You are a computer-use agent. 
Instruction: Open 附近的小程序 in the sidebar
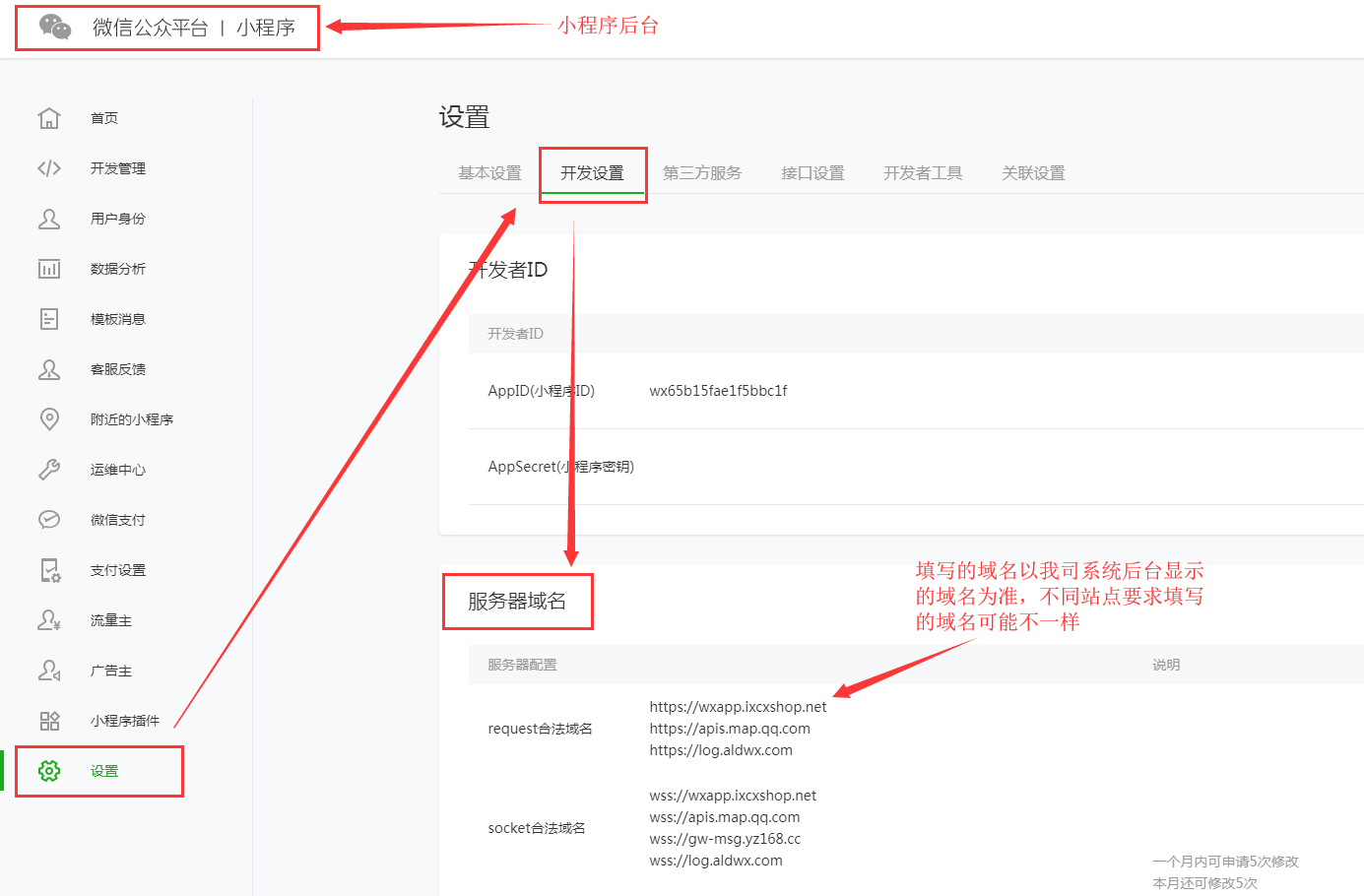[132, 419]
